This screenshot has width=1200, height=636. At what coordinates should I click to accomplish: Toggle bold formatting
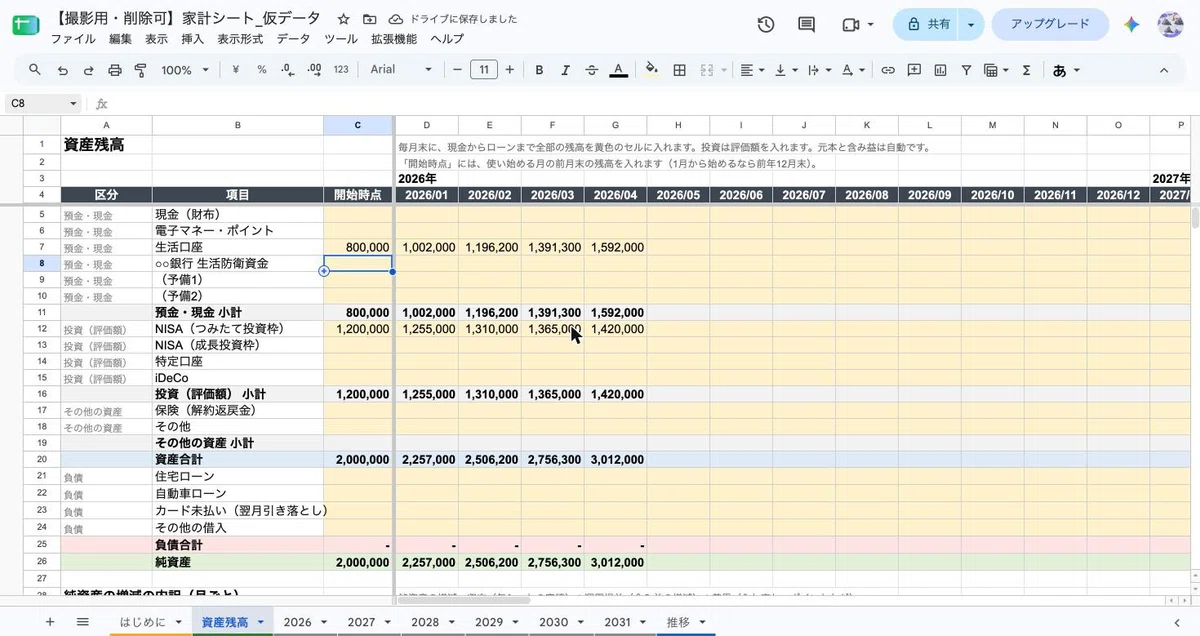point(539,70)
